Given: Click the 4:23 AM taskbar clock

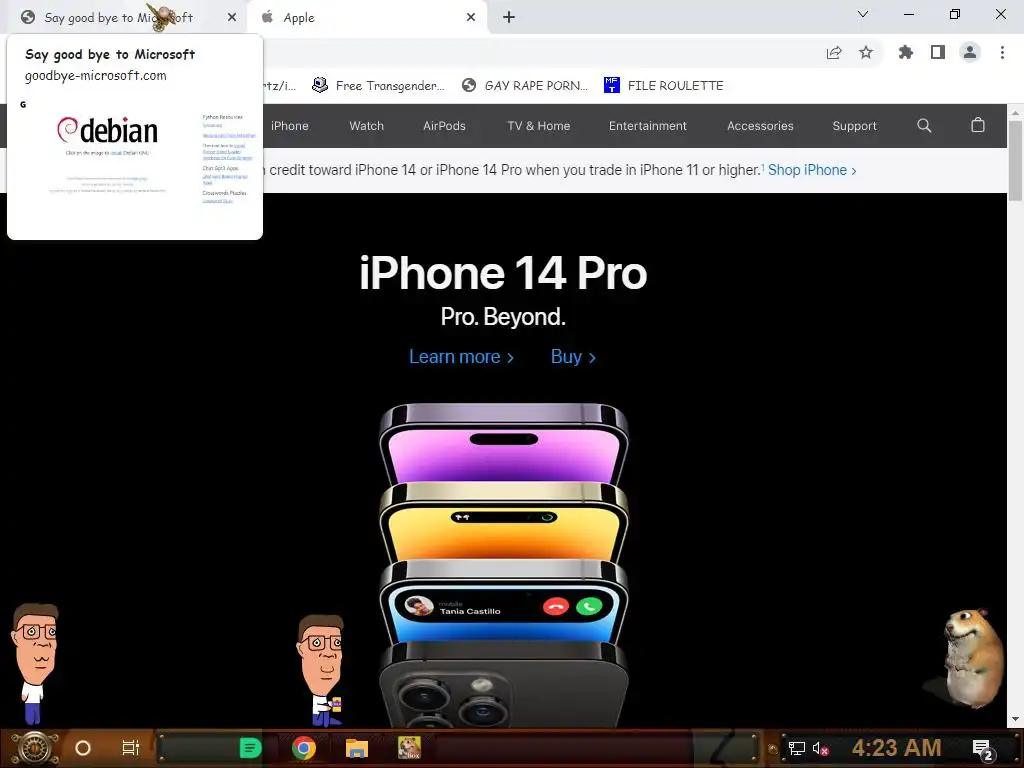Looking at the screenshot, I should [x=897, y=748].
